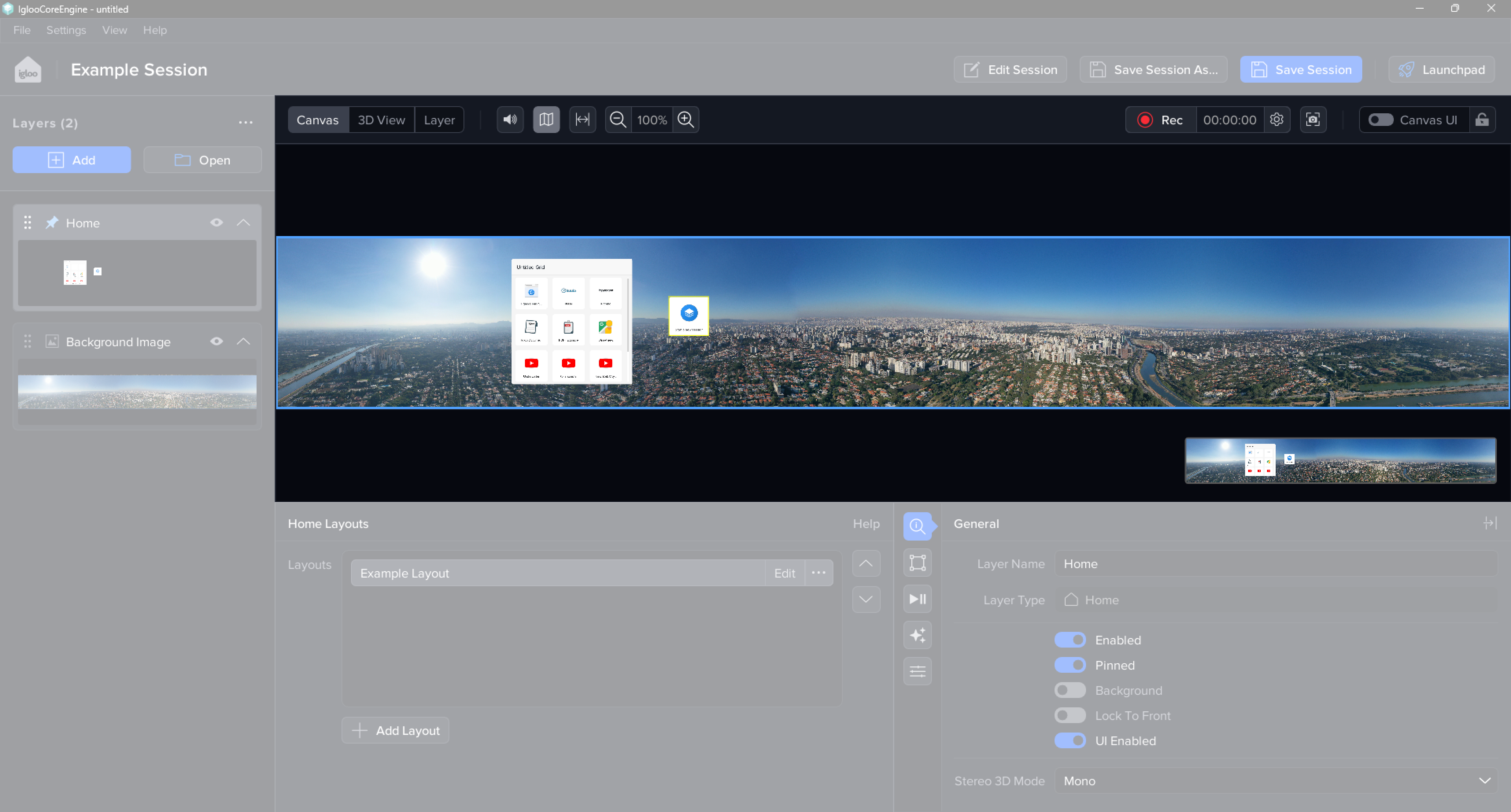Click the fit-to-width arrows icon
This screenshot has height=812, width=1511.
(582, 120)
